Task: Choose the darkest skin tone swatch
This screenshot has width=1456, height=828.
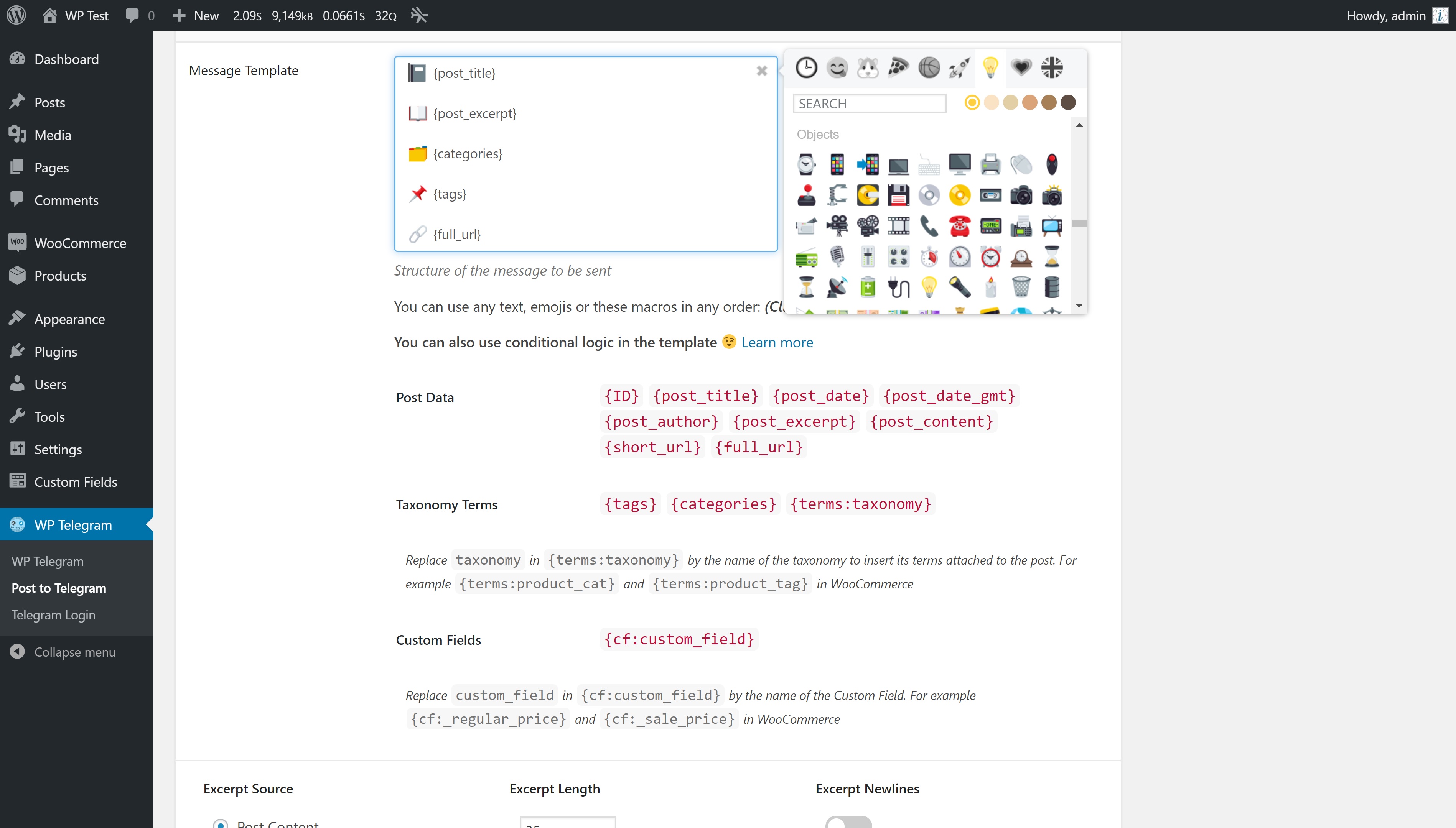Action: (x=1068, y=102)
